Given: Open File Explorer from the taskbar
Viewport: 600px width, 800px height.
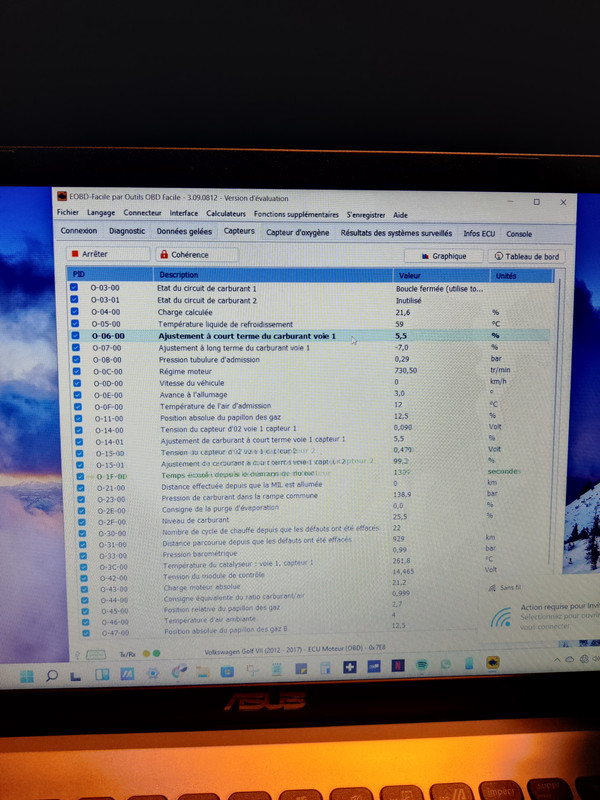Looking at the screenshot, I should [x=203, y=672].
